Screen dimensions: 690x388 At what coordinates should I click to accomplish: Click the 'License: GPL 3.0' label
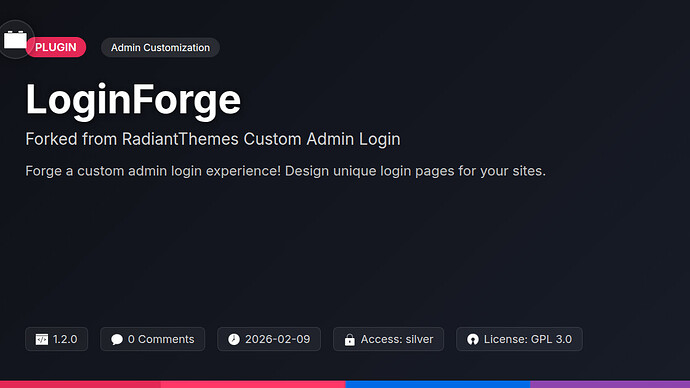tap(528, 339)
